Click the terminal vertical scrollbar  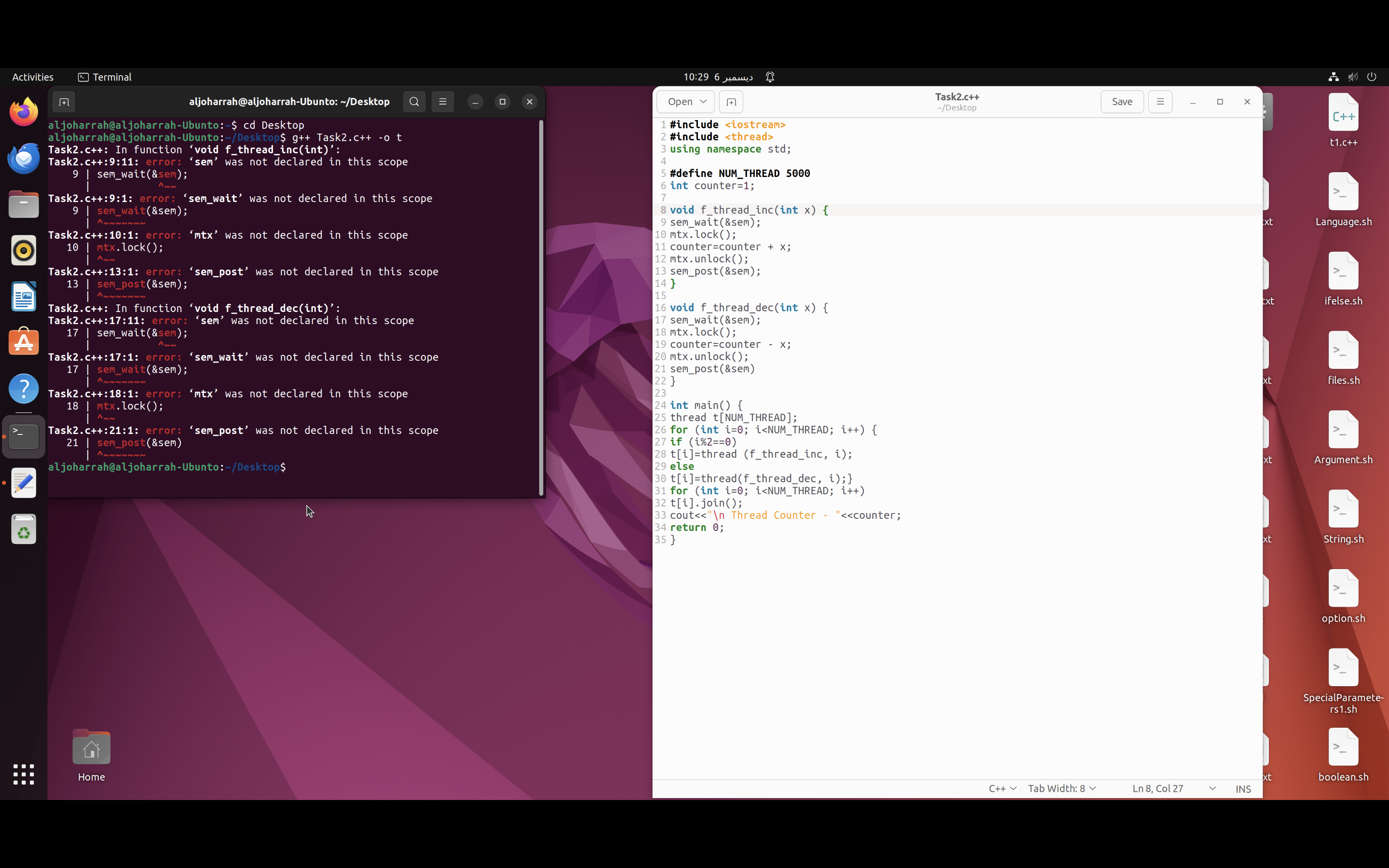point(541,308)
